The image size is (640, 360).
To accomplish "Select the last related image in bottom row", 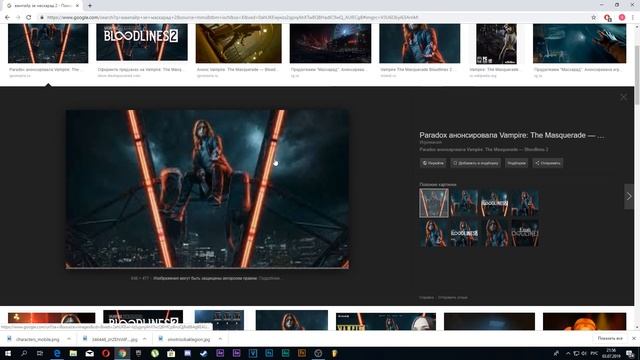I will coord(525,233).
